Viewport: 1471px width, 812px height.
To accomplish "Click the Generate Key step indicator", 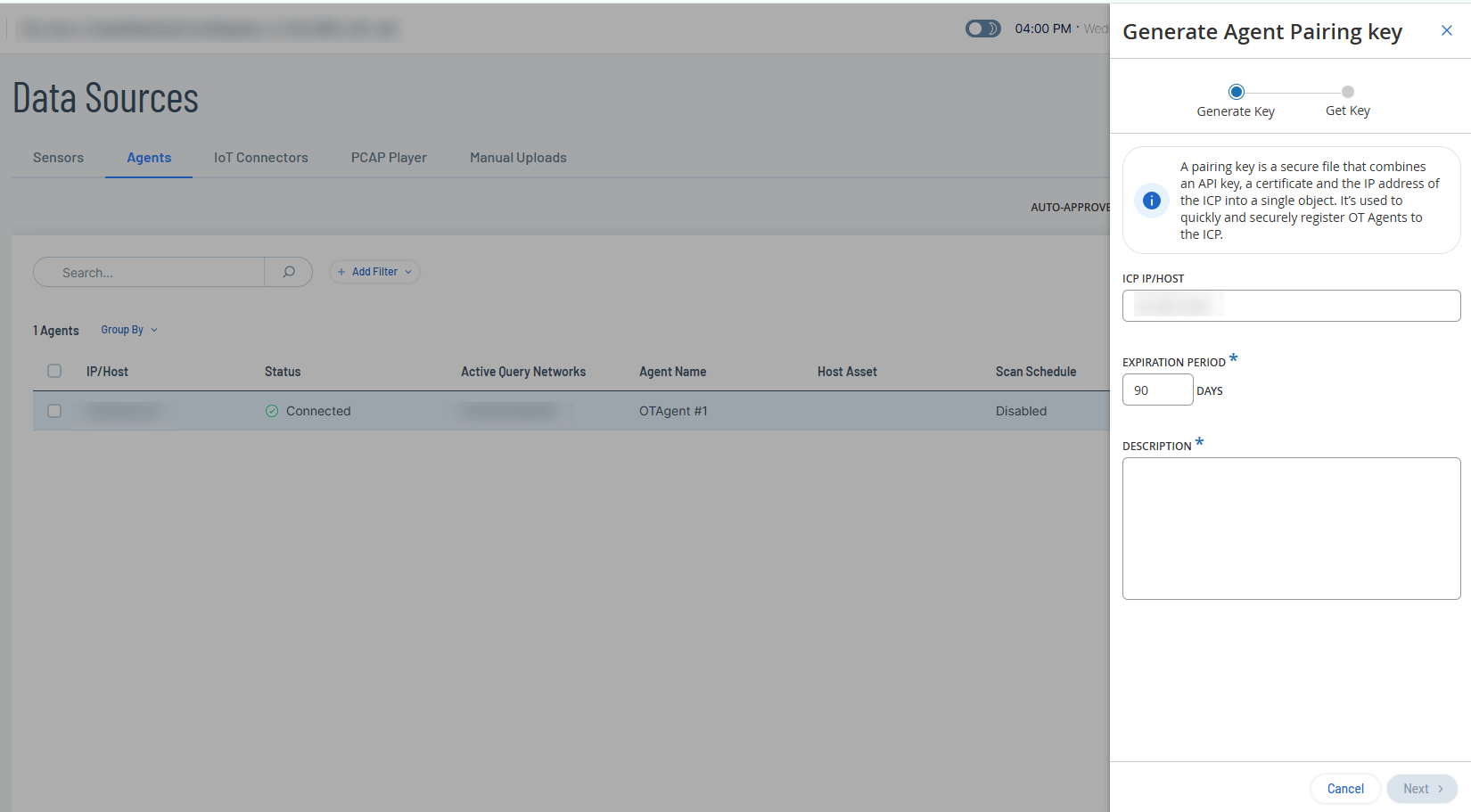I will click(x=1236, y=92).
